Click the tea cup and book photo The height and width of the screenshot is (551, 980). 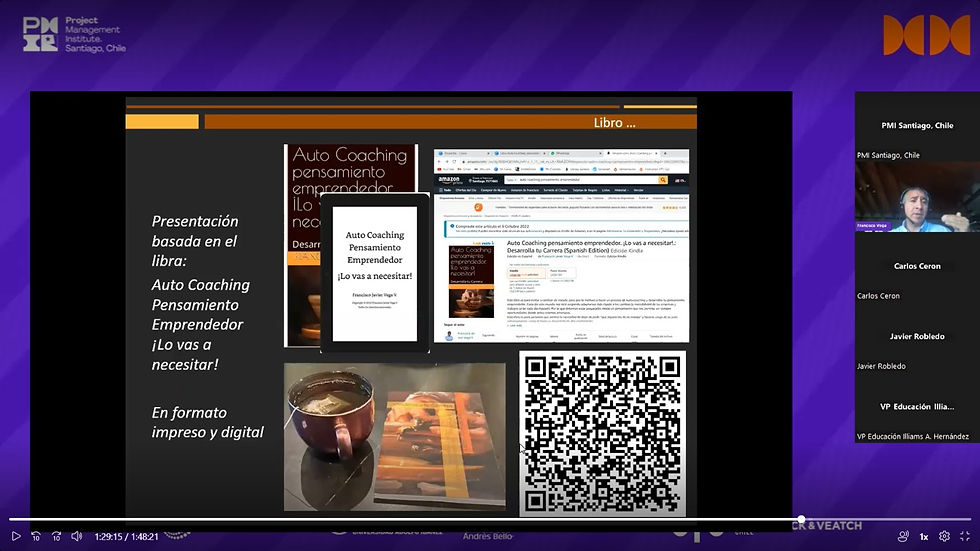394,437
